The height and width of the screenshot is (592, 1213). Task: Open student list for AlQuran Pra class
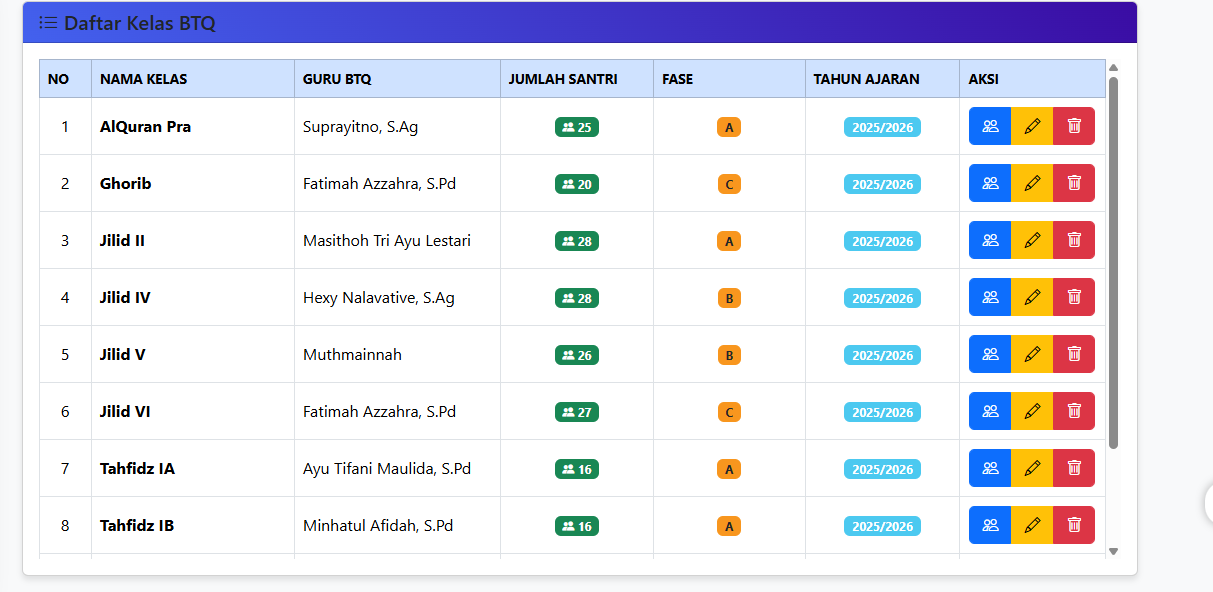[x=990, y=126]
